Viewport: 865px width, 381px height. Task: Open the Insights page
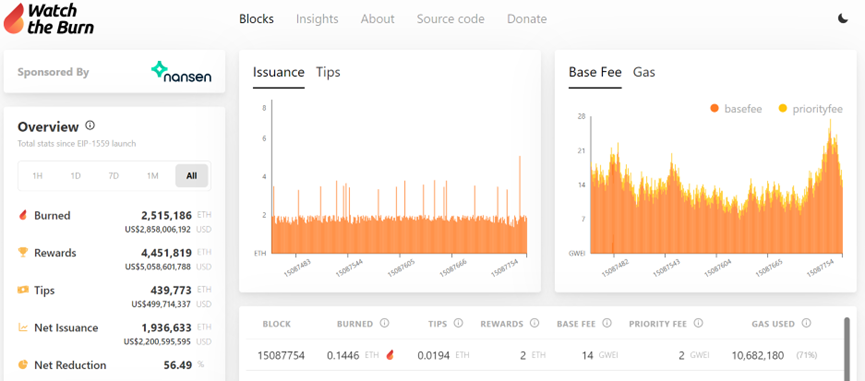[317, 19]
